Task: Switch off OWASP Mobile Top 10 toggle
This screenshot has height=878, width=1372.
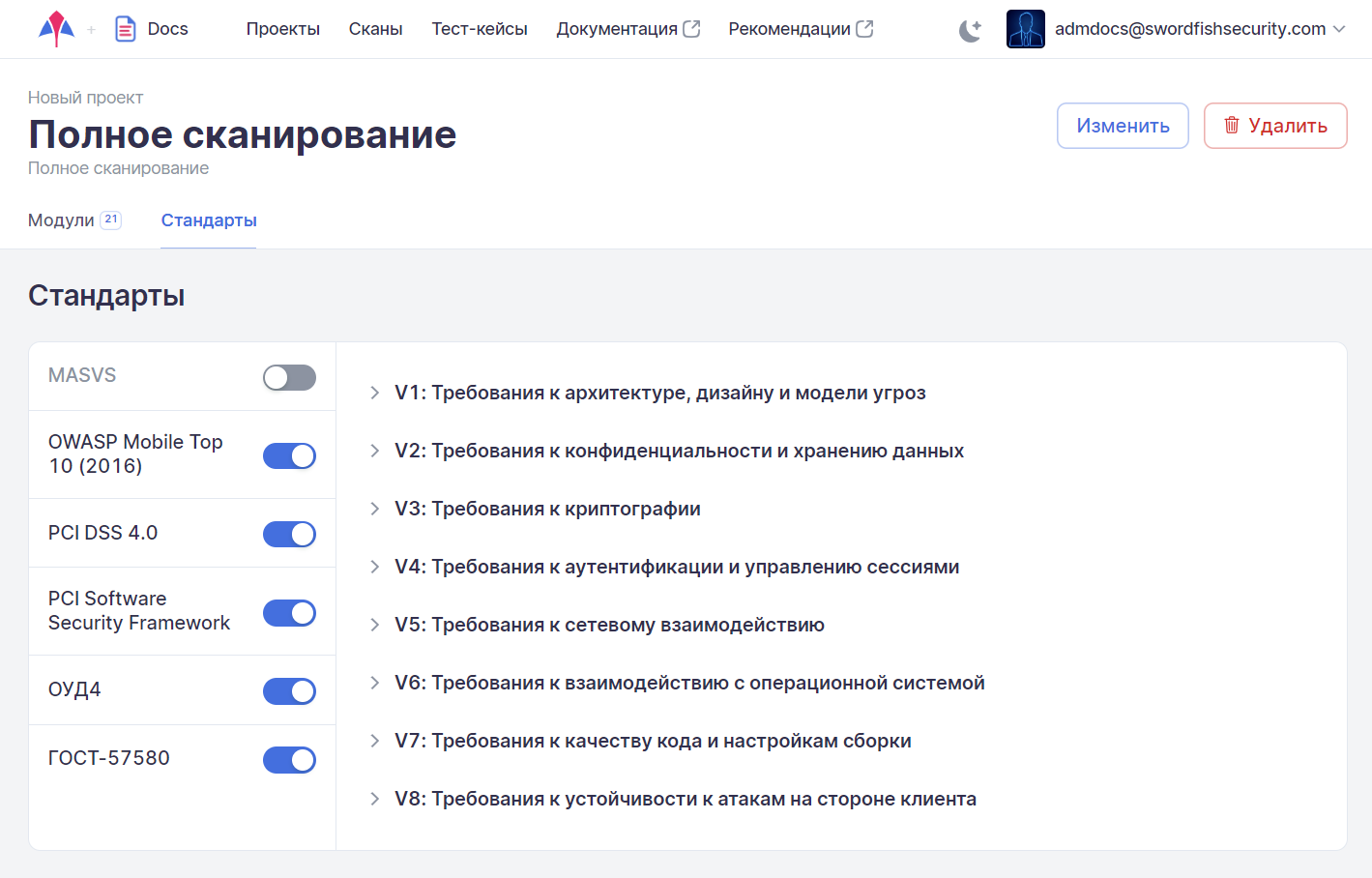Action: tap(289, 455)
